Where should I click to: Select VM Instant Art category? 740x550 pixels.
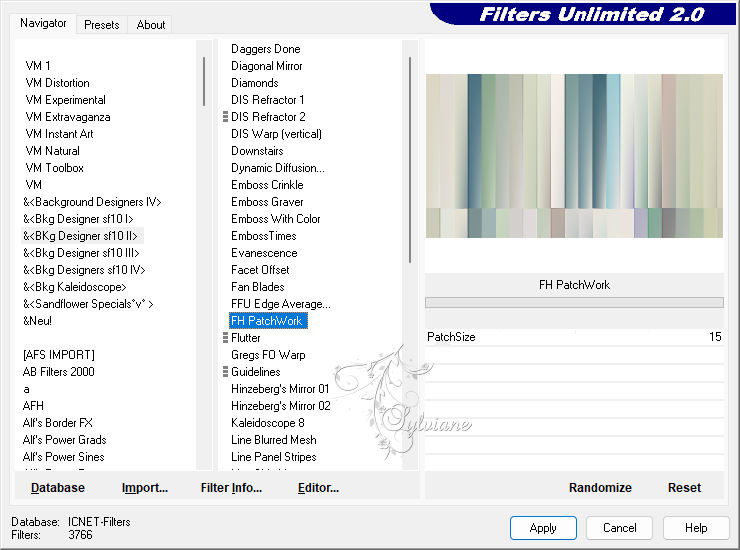[x=59, y=134]
